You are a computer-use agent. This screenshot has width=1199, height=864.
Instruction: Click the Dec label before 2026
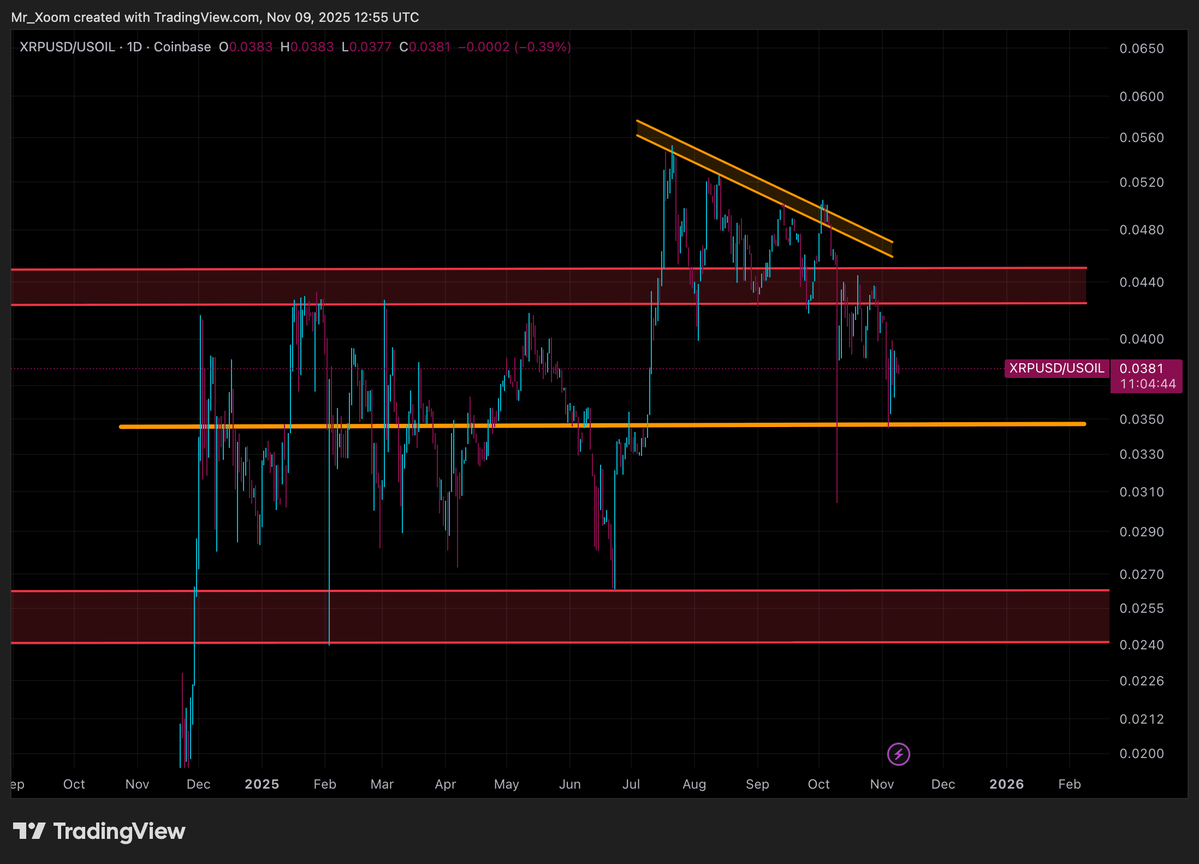(943, 784)
